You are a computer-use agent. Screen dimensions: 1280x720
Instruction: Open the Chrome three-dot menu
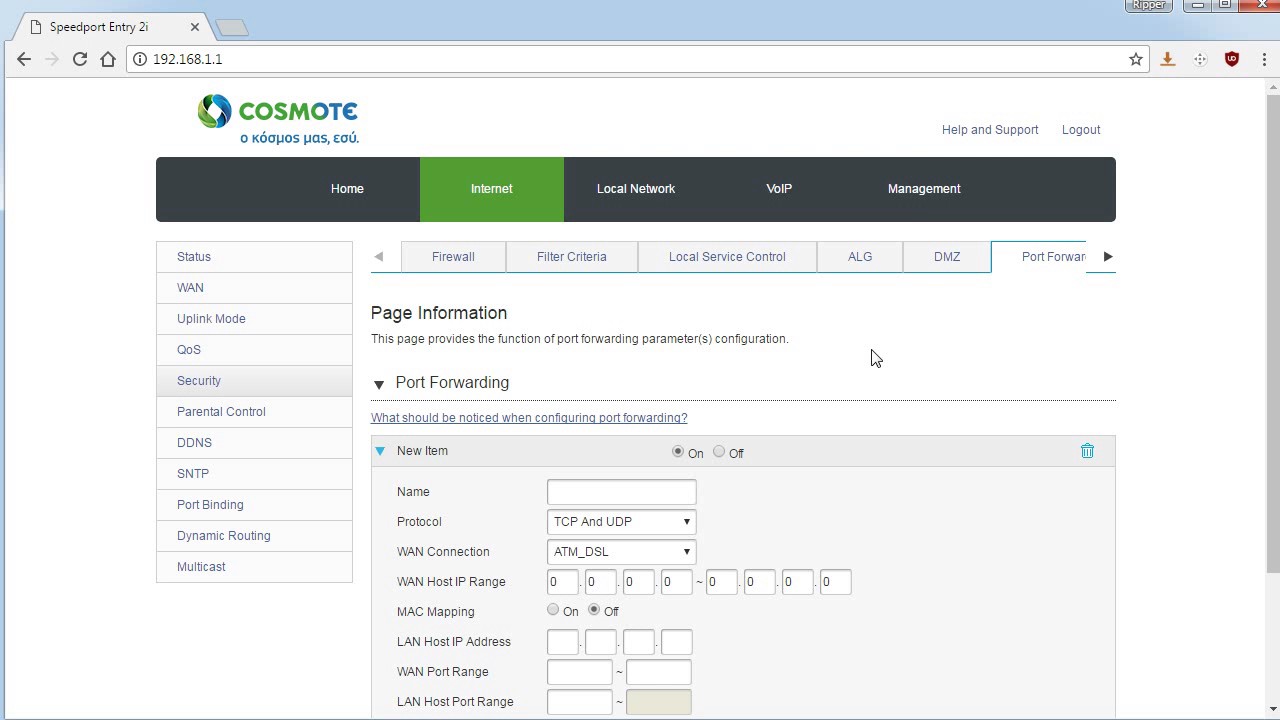(1263, 59)
